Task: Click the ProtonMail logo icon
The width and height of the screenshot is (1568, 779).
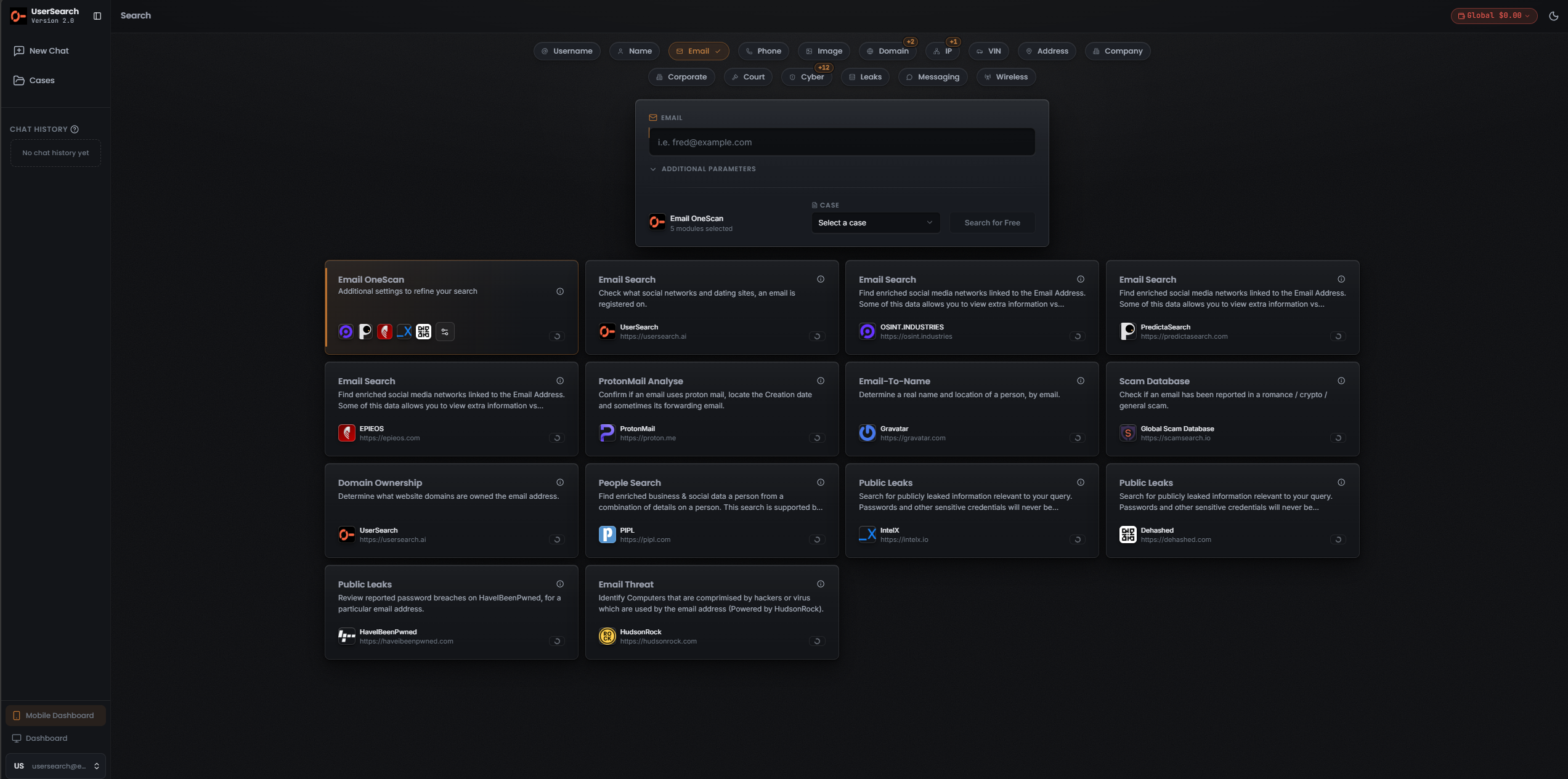Action: (607, 433)
